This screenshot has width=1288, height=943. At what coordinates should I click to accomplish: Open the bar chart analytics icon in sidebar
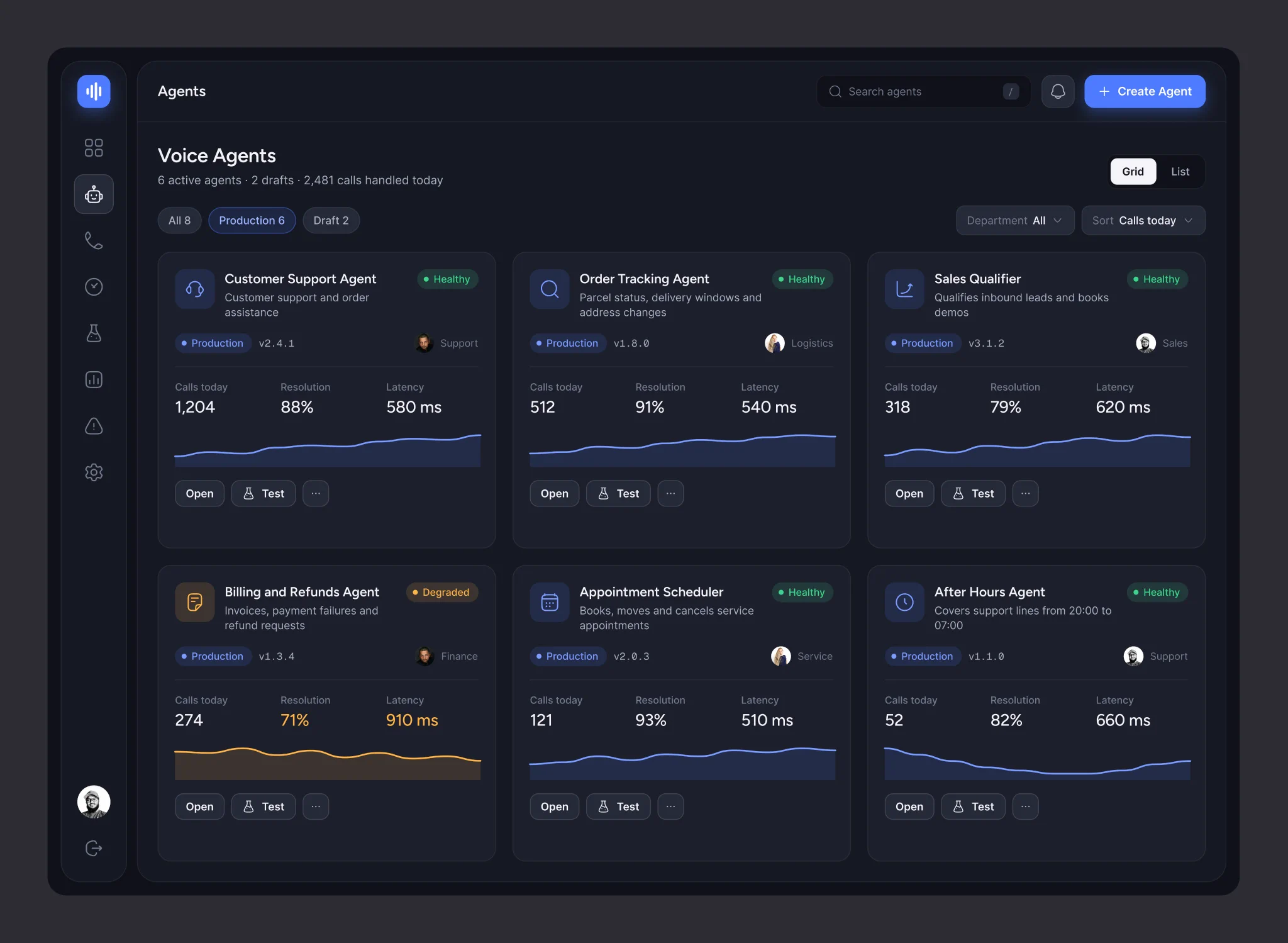(94, 379)
